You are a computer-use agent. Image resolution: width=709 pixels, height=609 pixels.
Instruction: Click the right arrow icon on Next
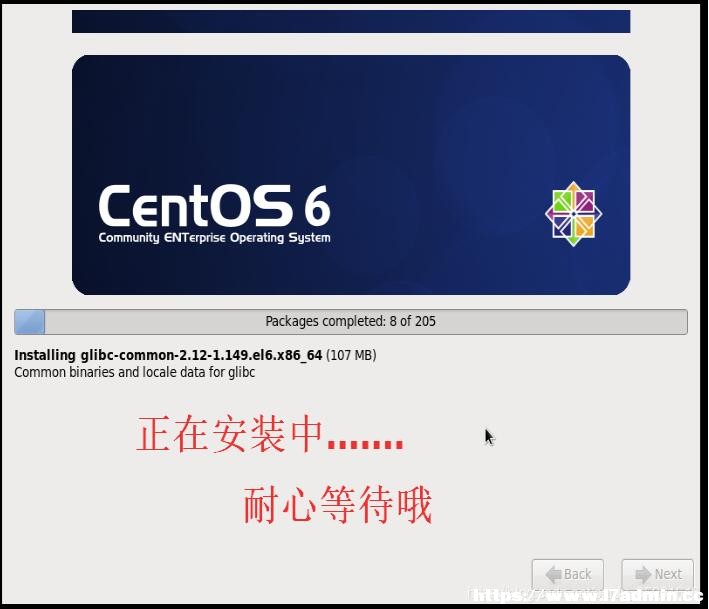643,575
